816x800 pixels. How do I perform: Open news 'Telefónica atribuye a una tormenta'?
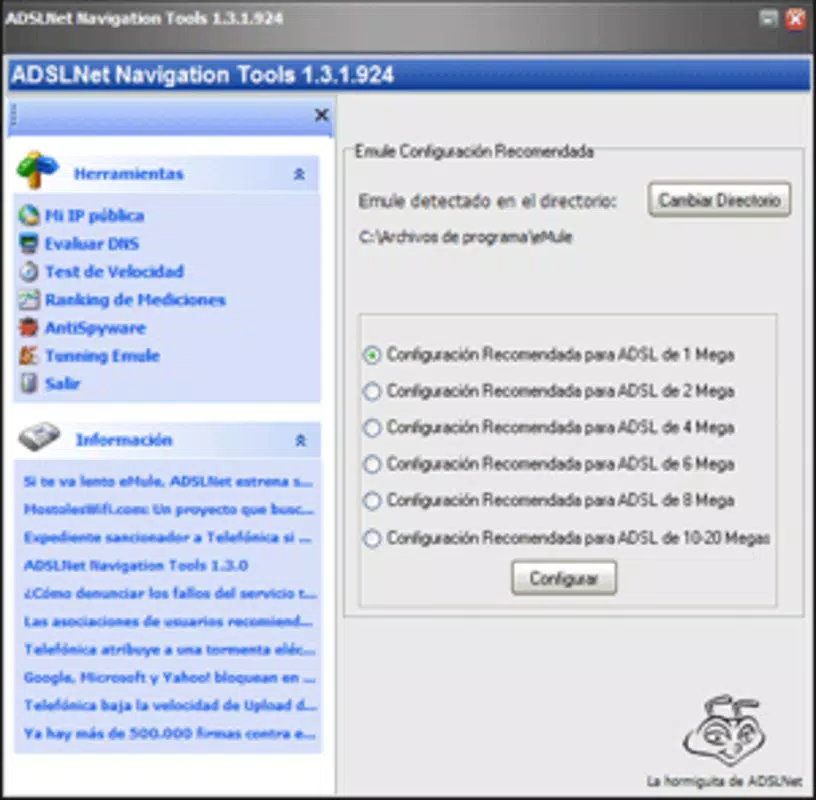click(x=170, y=650)
